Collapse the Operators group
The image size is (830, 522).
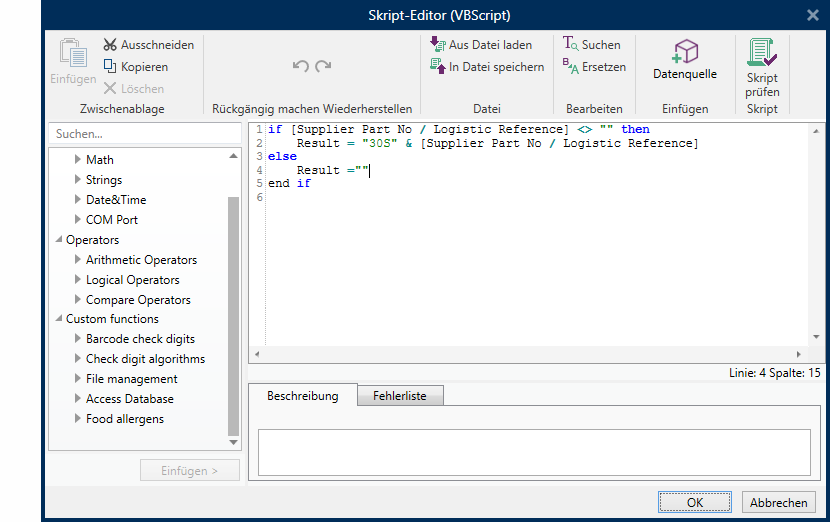pyautogui.click(x=58, y=239)
